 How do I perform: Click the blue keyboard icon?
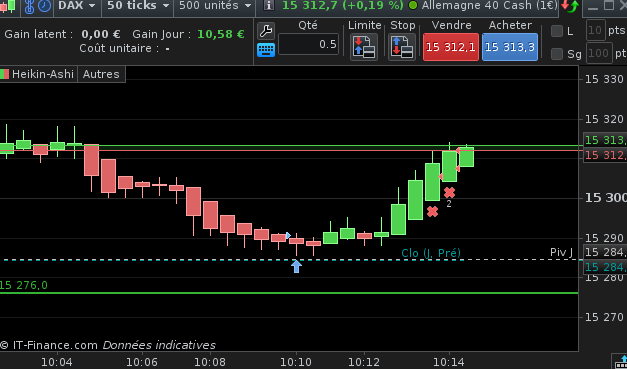tap(266, 50)
